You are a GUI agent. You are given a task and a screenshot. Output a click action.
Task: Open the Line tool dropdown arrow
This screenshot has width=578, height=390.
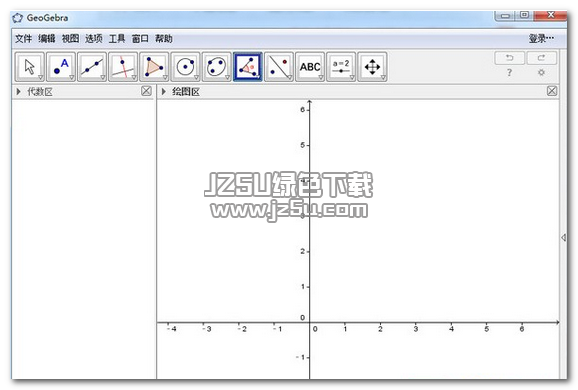coord(103,77)
